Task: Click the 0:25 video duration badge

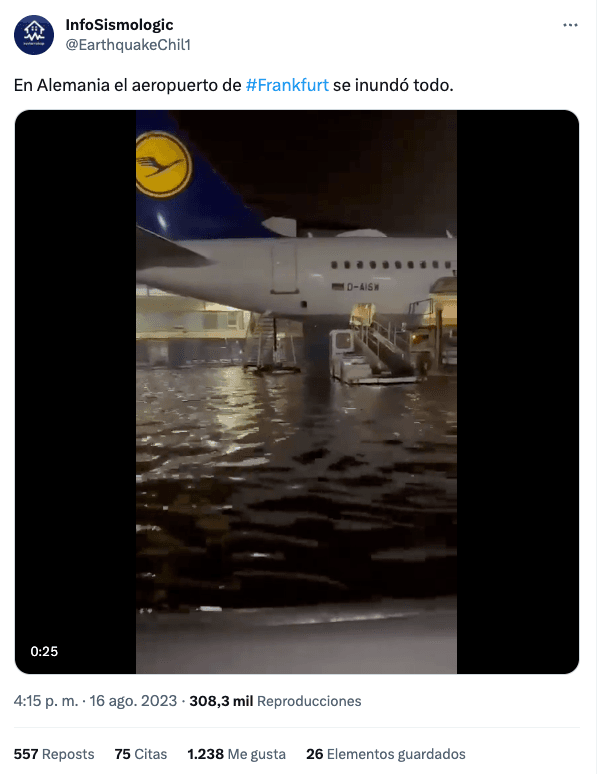Action: [x=44, y=652]
